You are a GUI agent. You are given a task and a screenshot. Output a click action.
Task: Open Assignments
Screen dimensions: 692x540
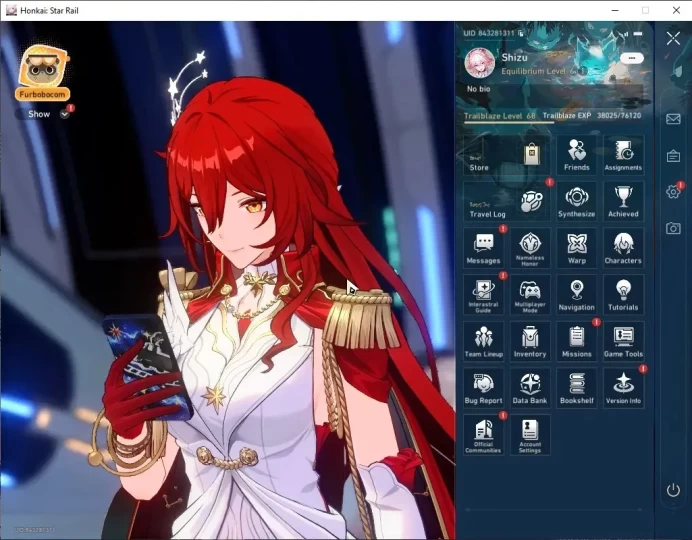coord(623,155)
